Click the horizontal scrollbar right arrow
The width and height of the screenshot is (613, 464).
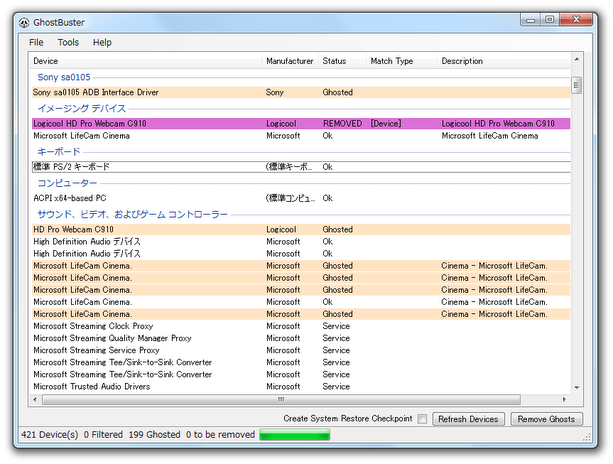click(x=564, y=400)
